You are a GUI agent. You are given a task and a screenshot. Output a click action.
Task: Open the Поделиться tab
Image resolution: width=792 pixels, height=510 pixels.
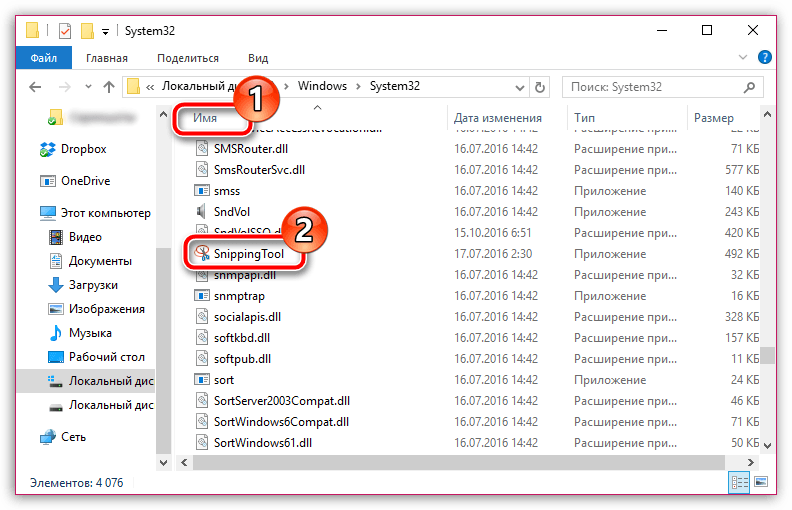(x=187, y=58)
